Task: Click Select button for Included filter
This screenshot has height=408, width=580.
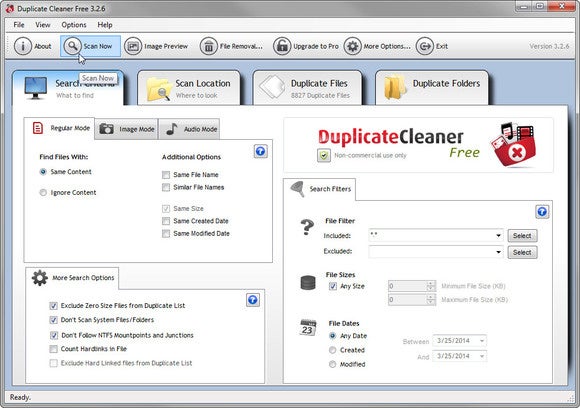Action: 522,236
